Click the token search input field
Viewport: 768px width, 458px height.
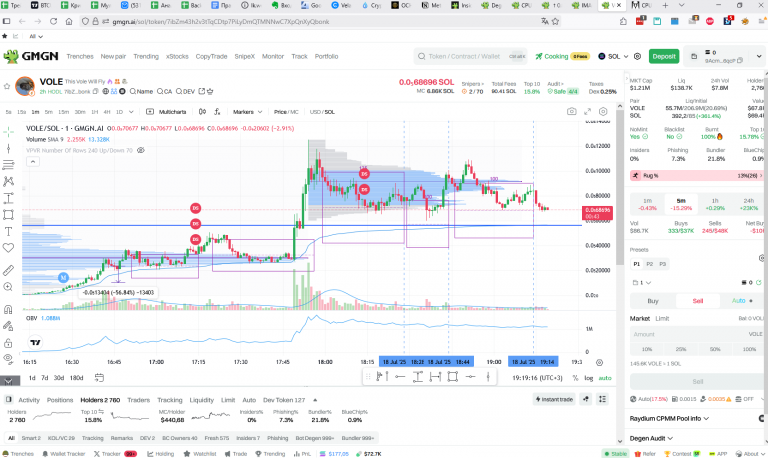(470, 56)
